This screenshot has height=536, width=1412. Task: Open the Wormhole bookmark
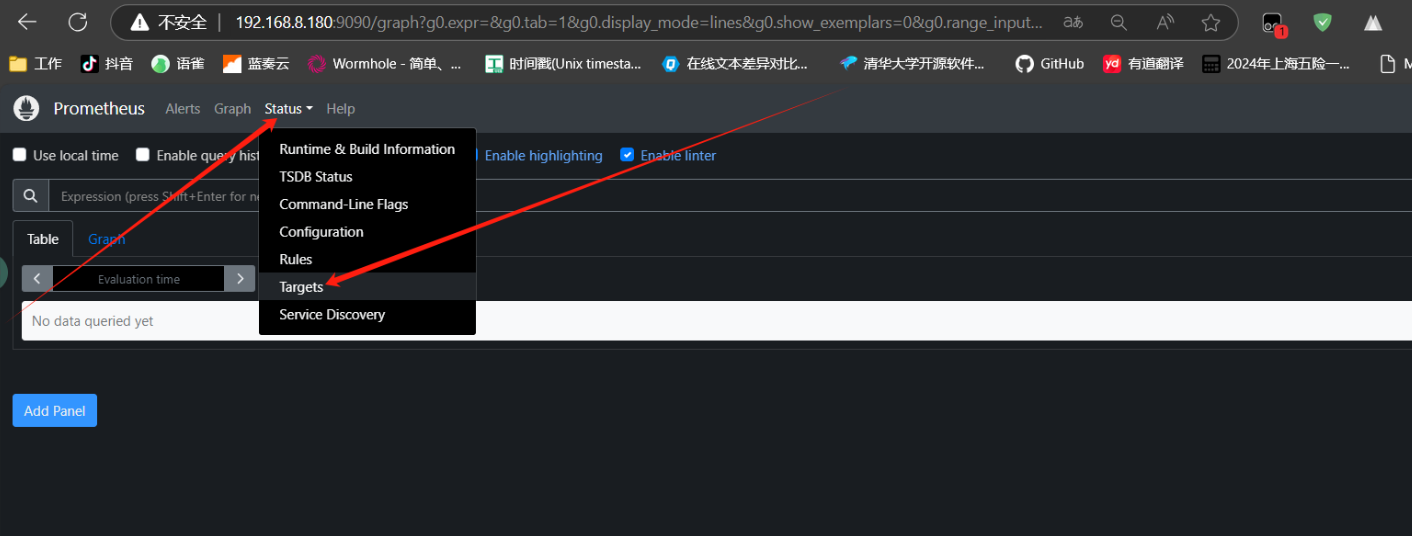pos(385,63)
